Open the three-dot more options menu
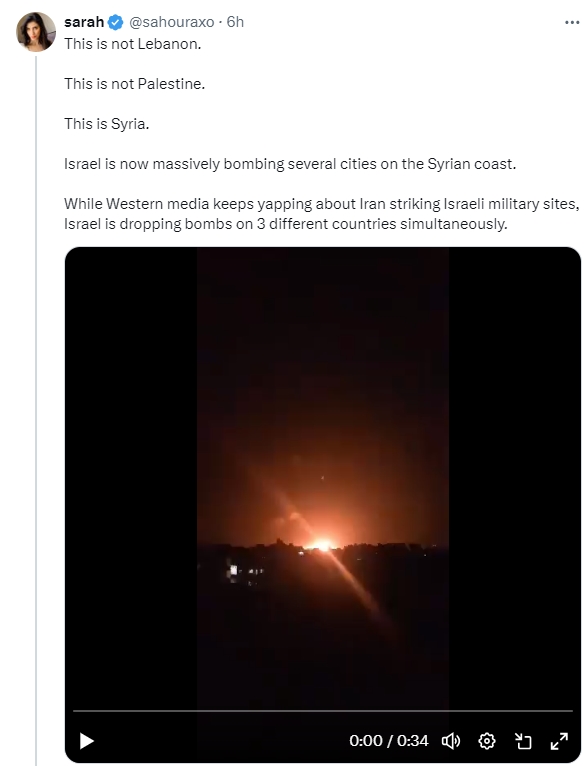Screen dimensions: 584x766 (x=571, y=22)
